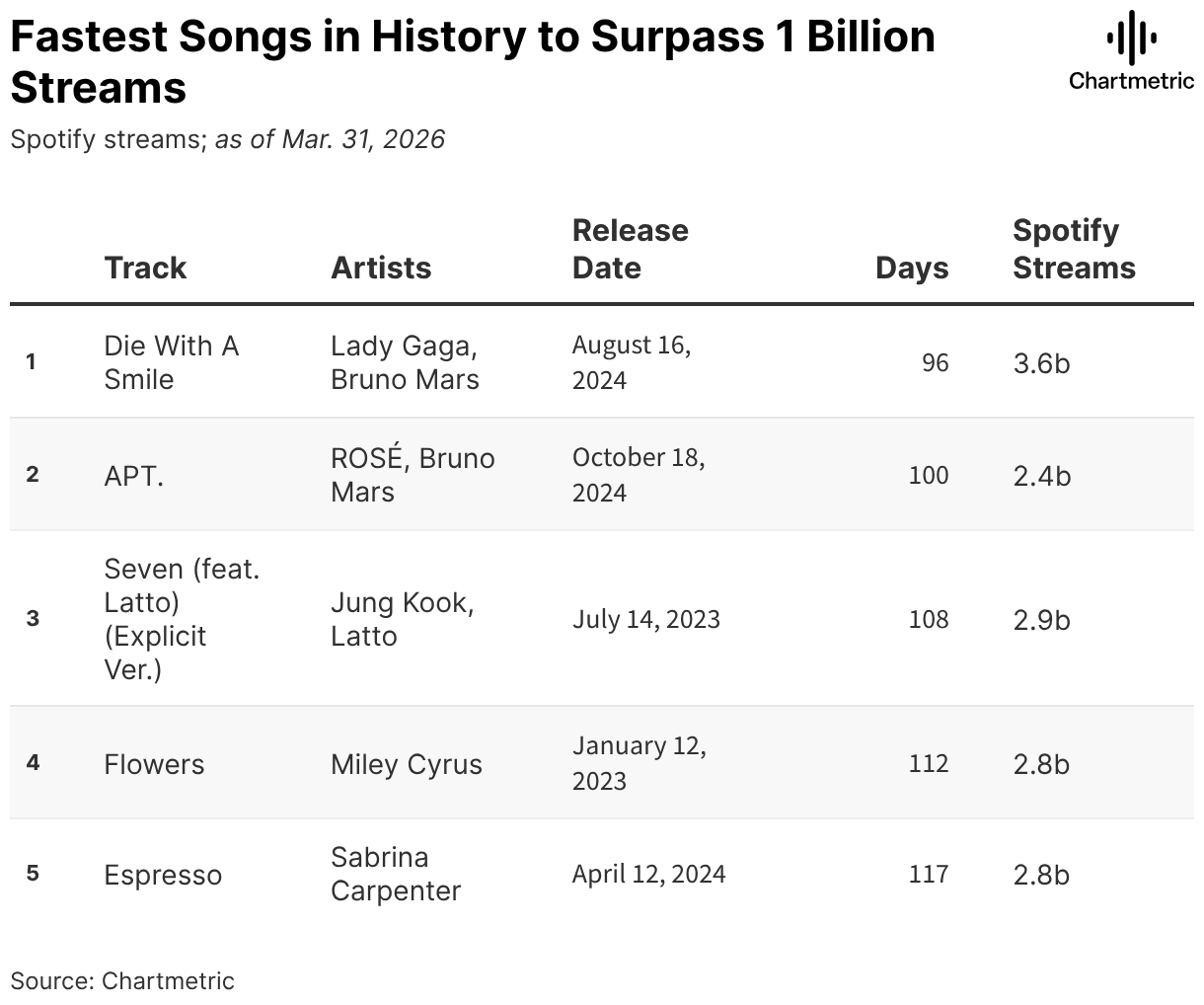Click the chart title heading
The height and width of the screenshot is (1005, 1204).
pos(473,61)
